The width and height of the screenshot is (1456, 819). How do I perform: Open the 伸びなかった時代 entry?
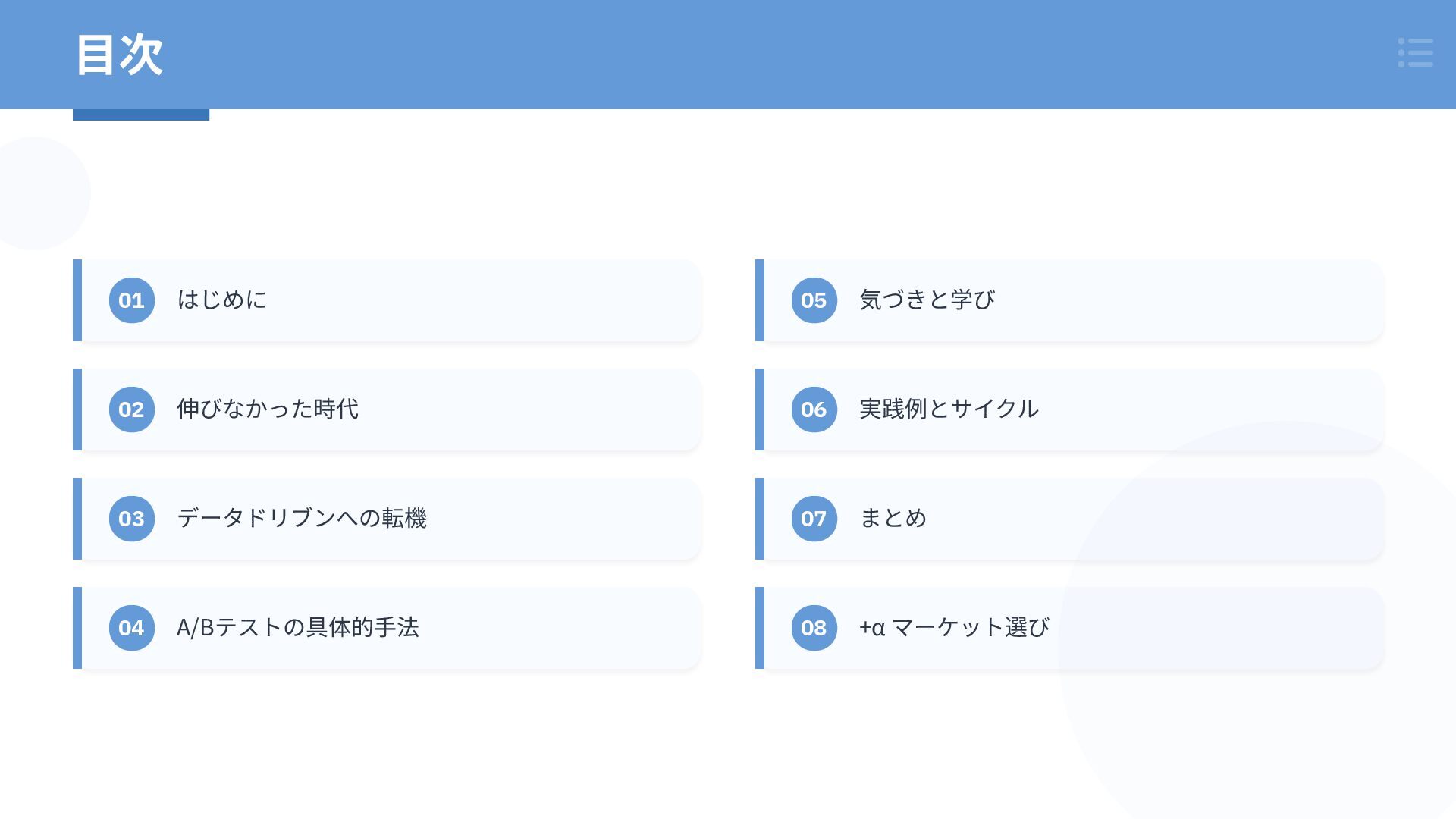[x=387, y=409]
